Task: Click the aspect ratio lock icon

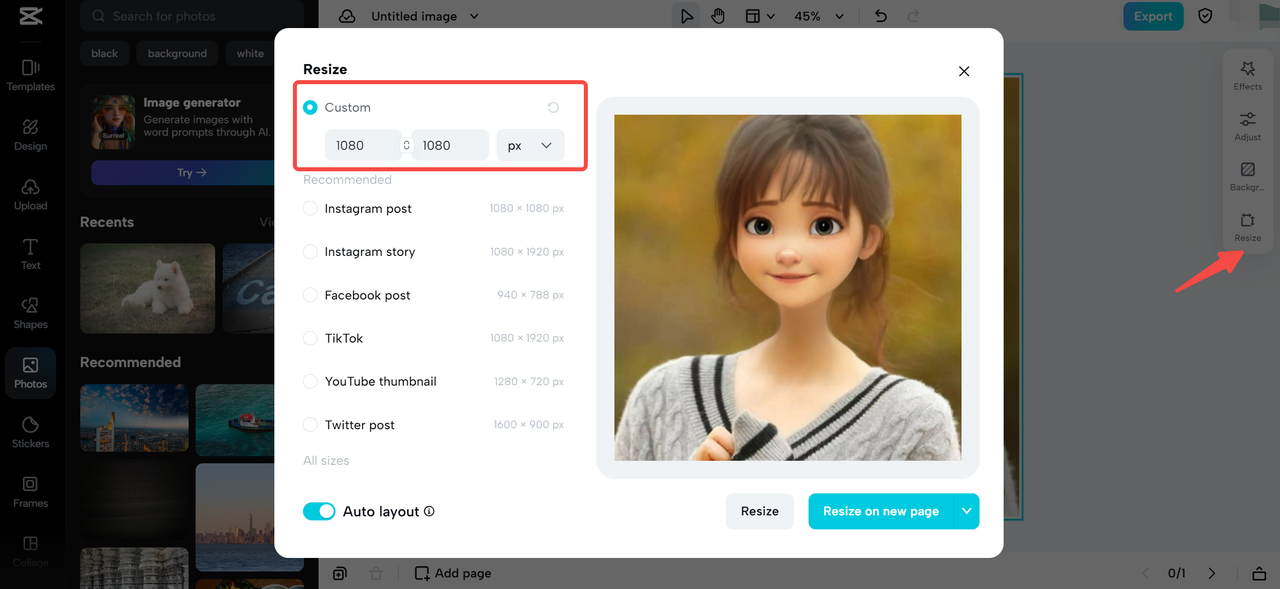Action: click(407, 145)
